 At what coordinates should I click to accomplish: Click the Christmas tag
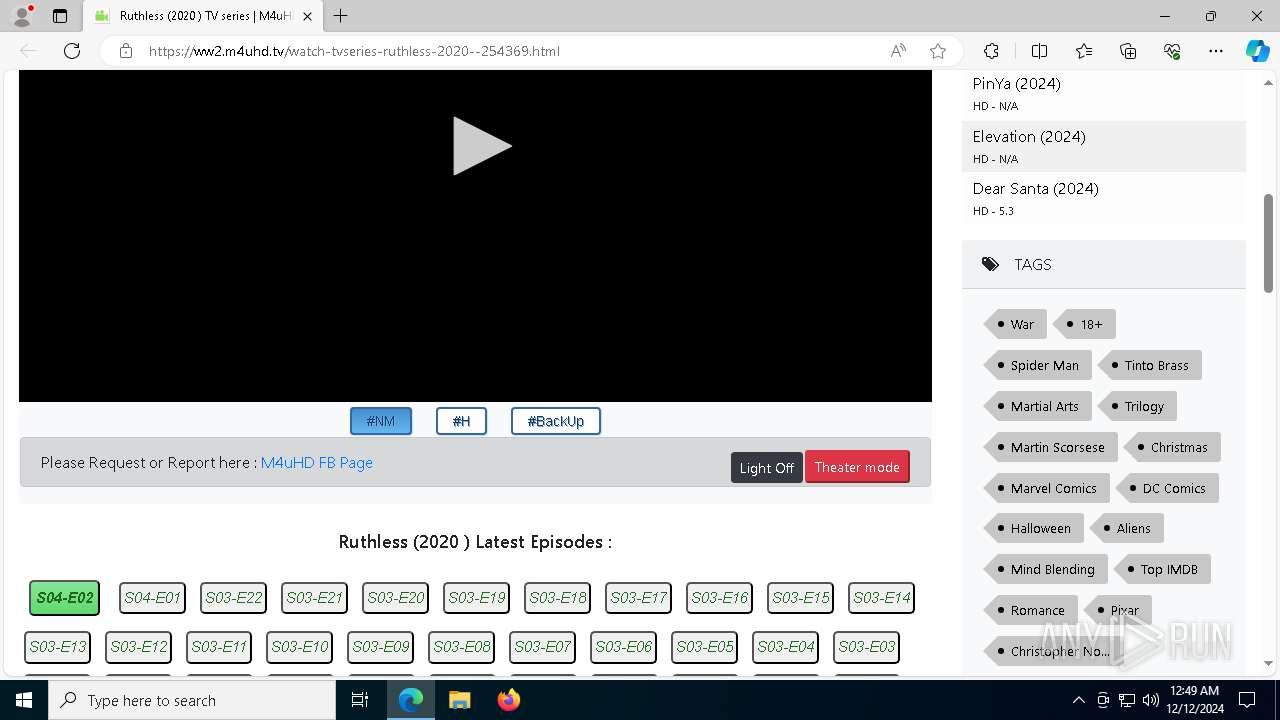[x=1173, y=447]
